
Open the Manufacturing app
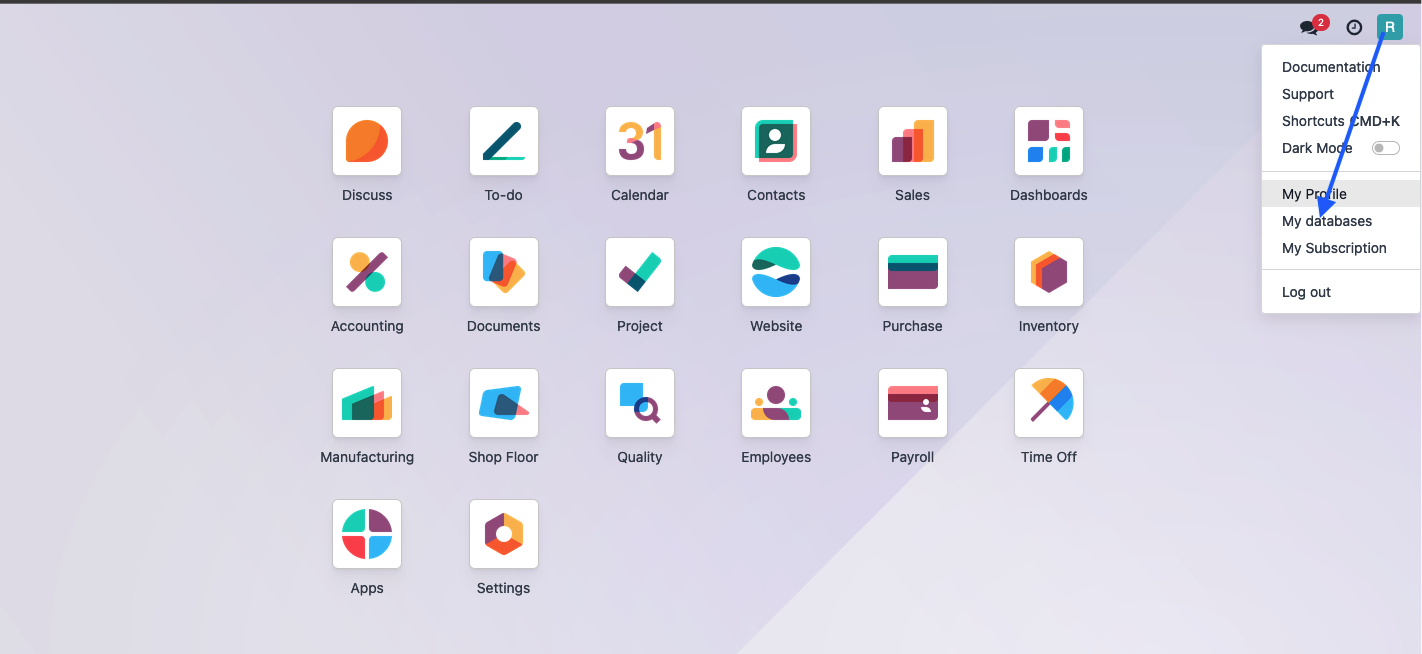367,403
